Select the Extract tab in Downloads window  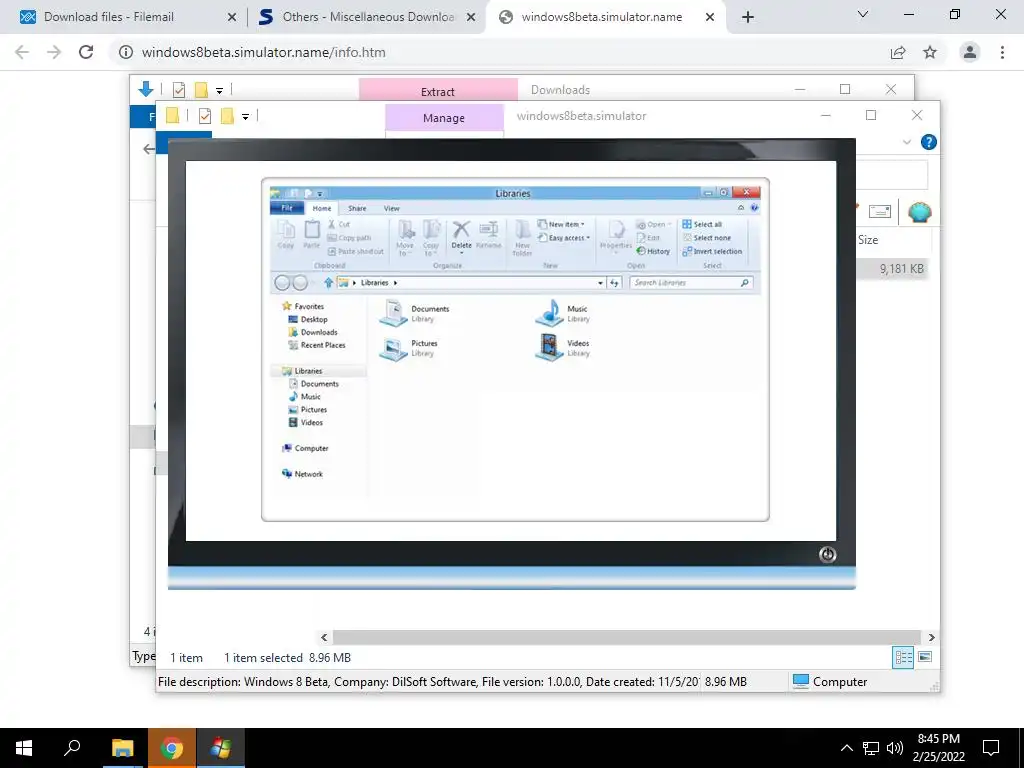point(438,91)
